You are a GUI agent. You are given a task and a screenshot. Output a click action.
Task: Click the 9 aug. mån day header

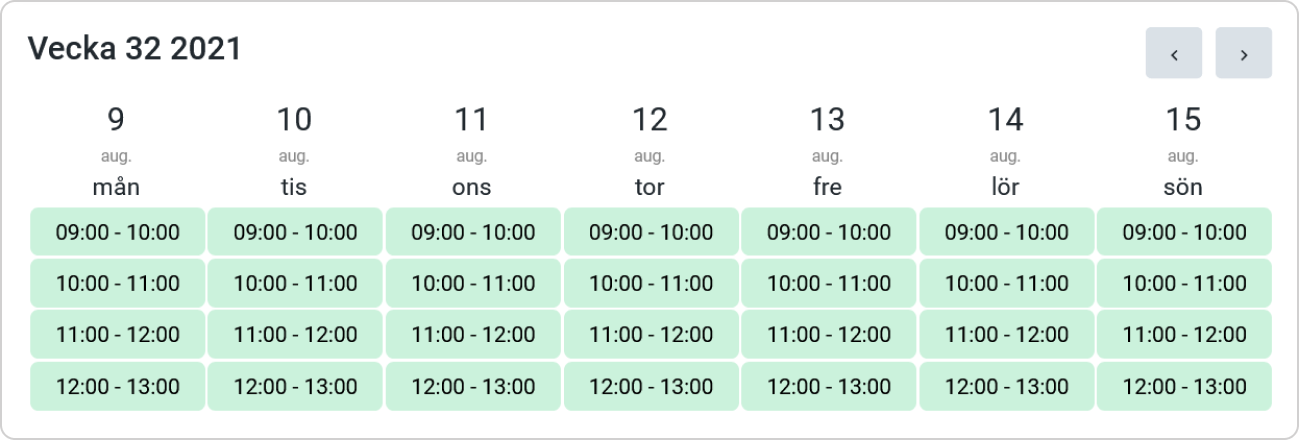pos(117,151)
